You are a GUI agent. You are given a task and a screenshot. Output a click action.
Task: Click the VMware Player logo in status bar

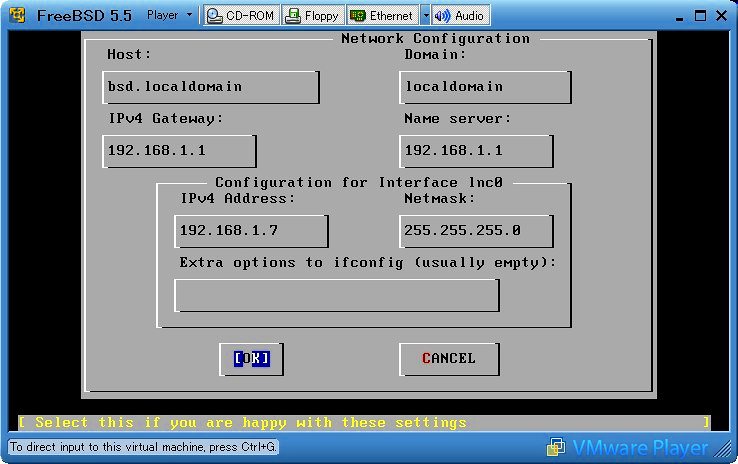click(x=628, y=447)
